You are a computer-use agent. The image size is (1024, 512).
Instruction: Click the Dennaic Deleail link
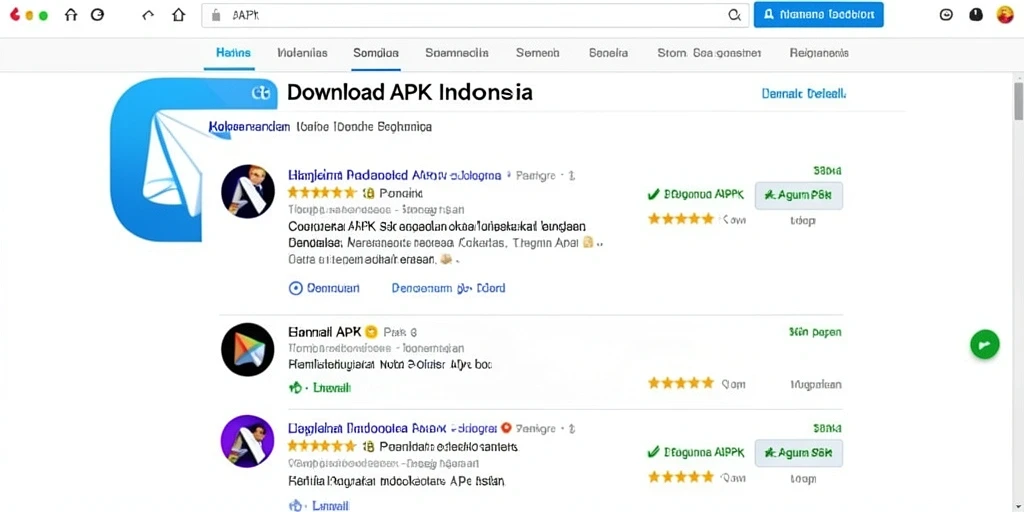pos(803,93)
